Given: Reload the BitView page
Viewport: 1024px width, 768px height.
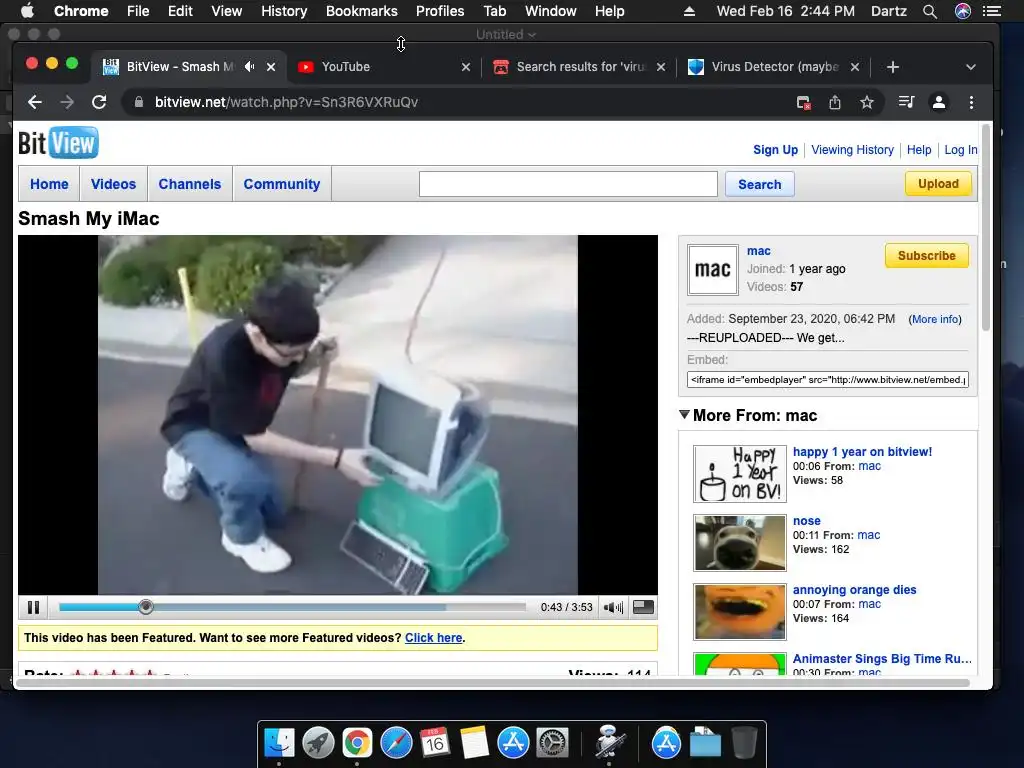Looking at the screenshot, I should pyautogui.click(x=99, y=102).
